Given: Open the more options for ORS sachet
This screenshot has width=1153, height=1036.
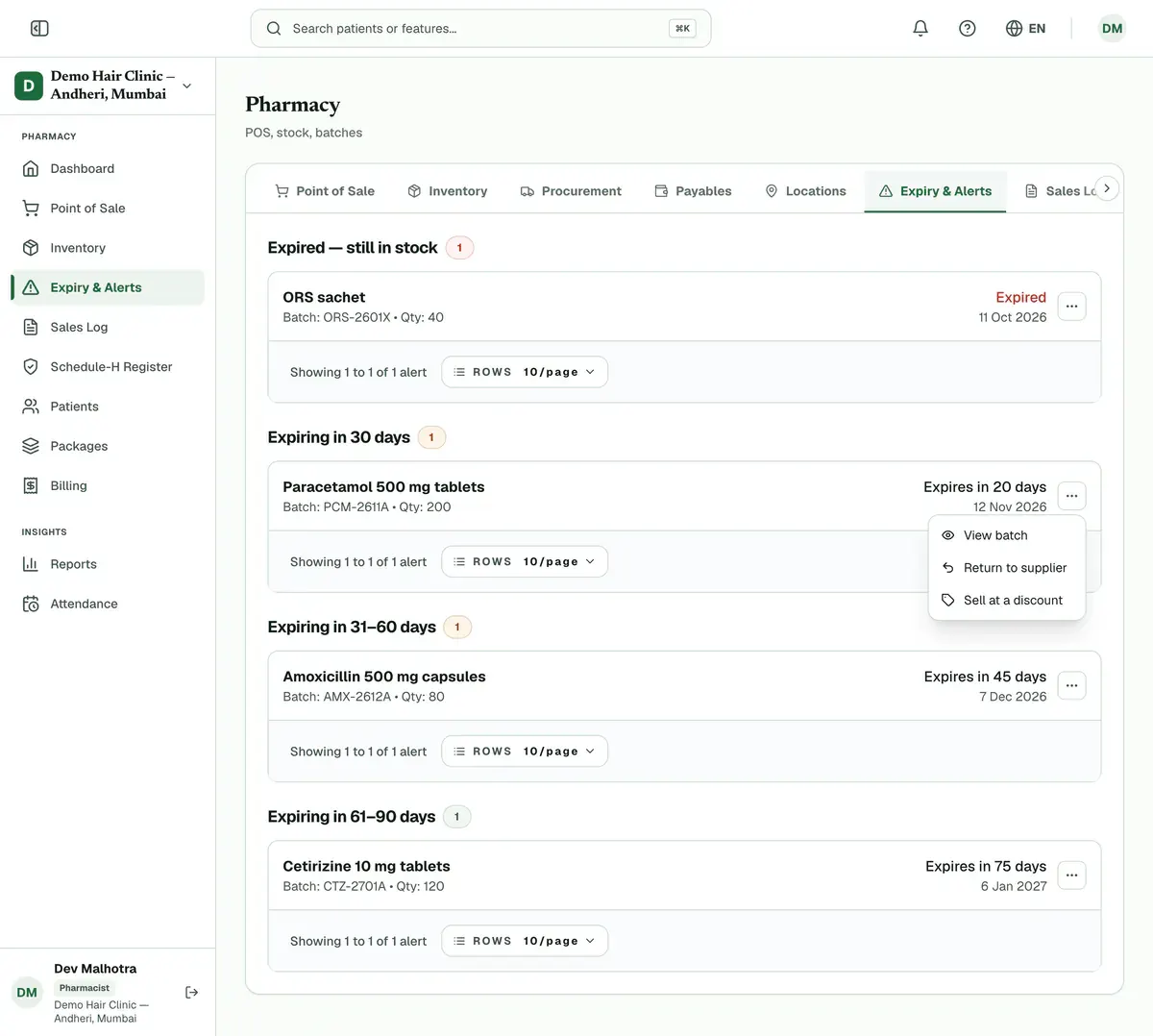Looking at the screenshot, I should (1071, 307).
